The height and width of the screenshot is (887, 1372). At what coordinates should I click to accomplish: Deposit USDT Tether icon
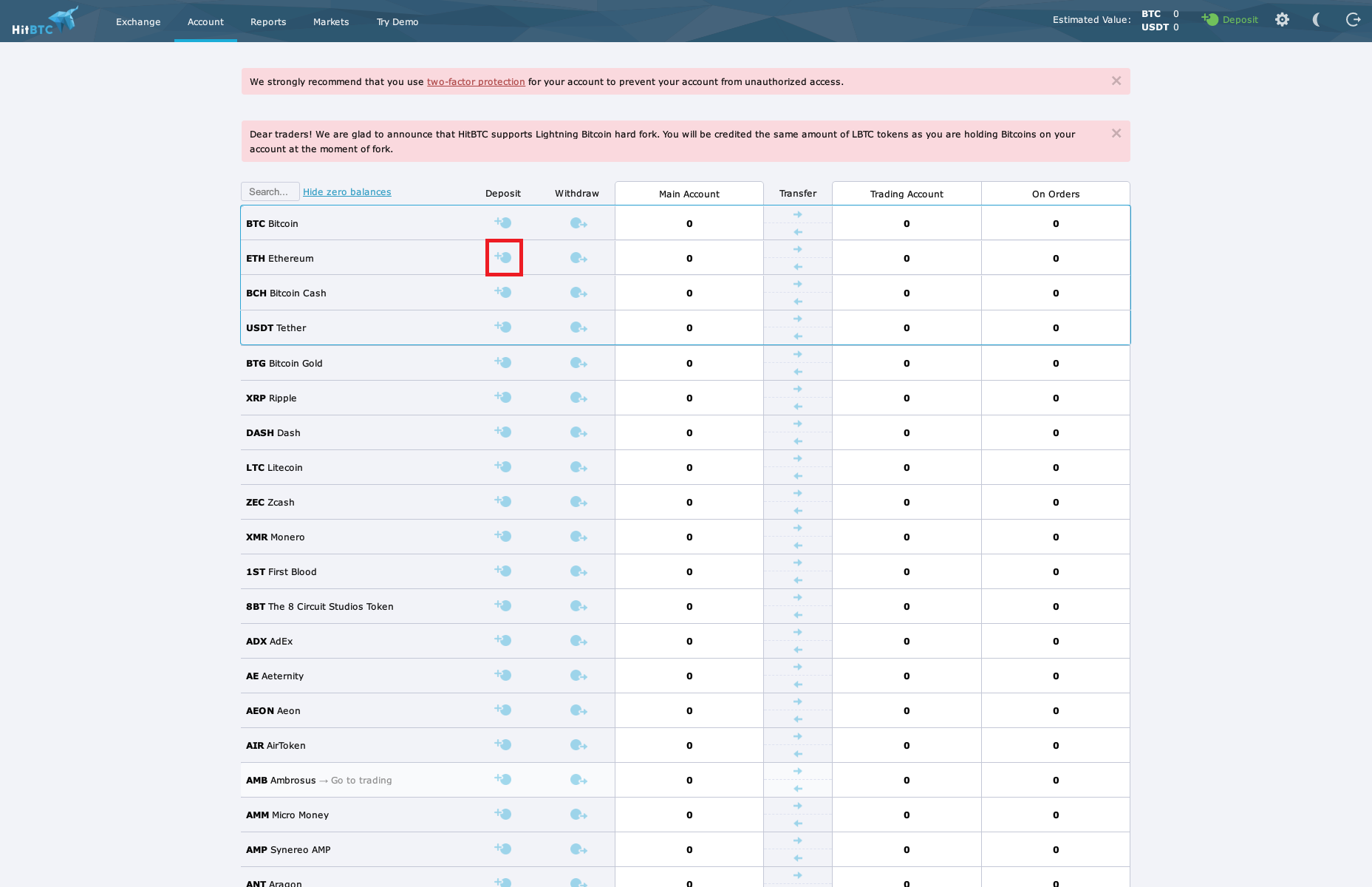[x=503, y=327]
